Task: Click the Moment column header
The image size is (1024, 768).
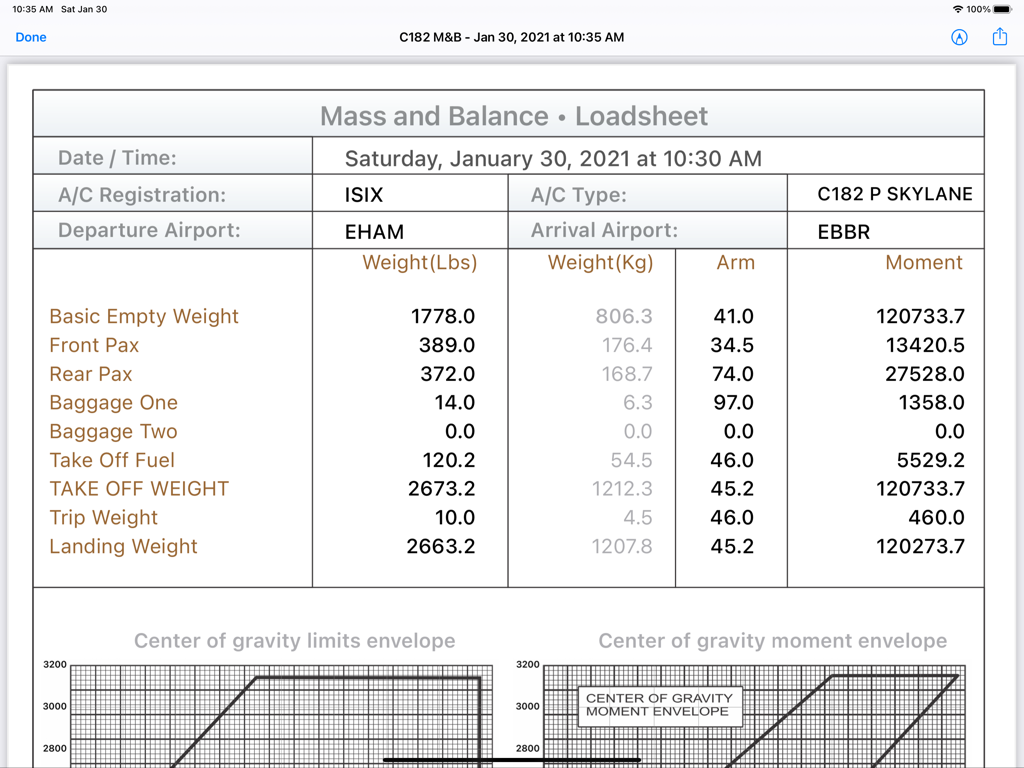Action: (x=923, y=263)
